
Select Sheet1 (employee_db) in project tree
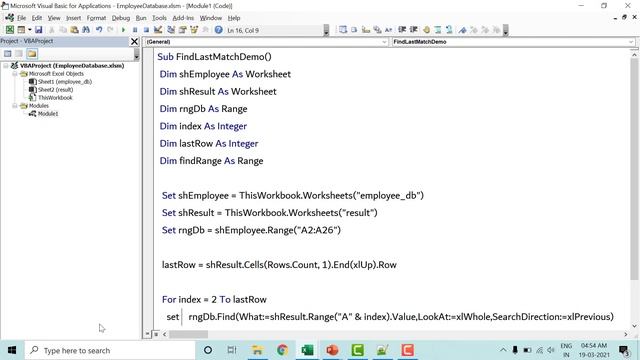pos(64,82)
